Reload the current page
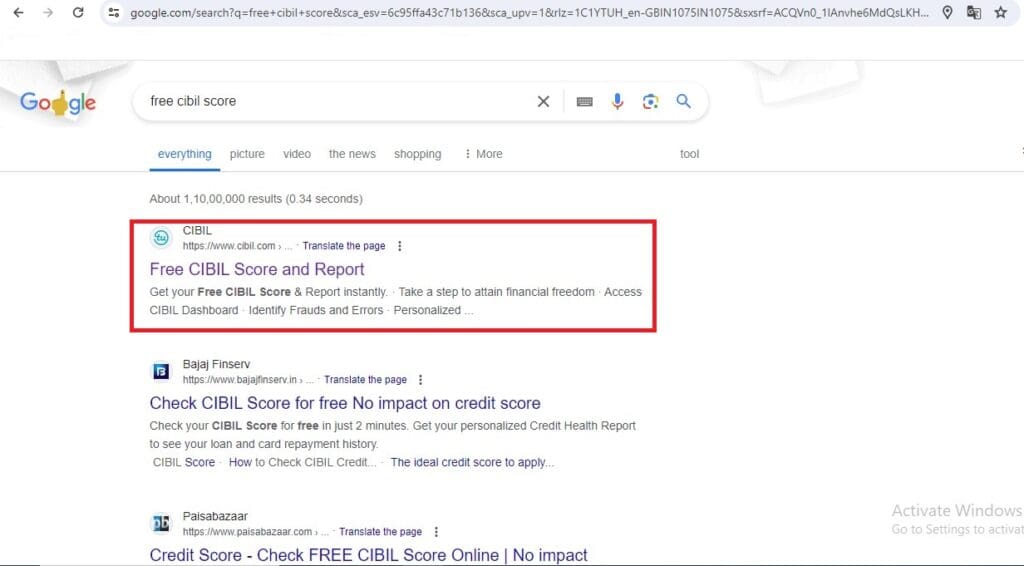Viewport: 1024px width, 566px height. pyautogui.click(x=78, y=12)
